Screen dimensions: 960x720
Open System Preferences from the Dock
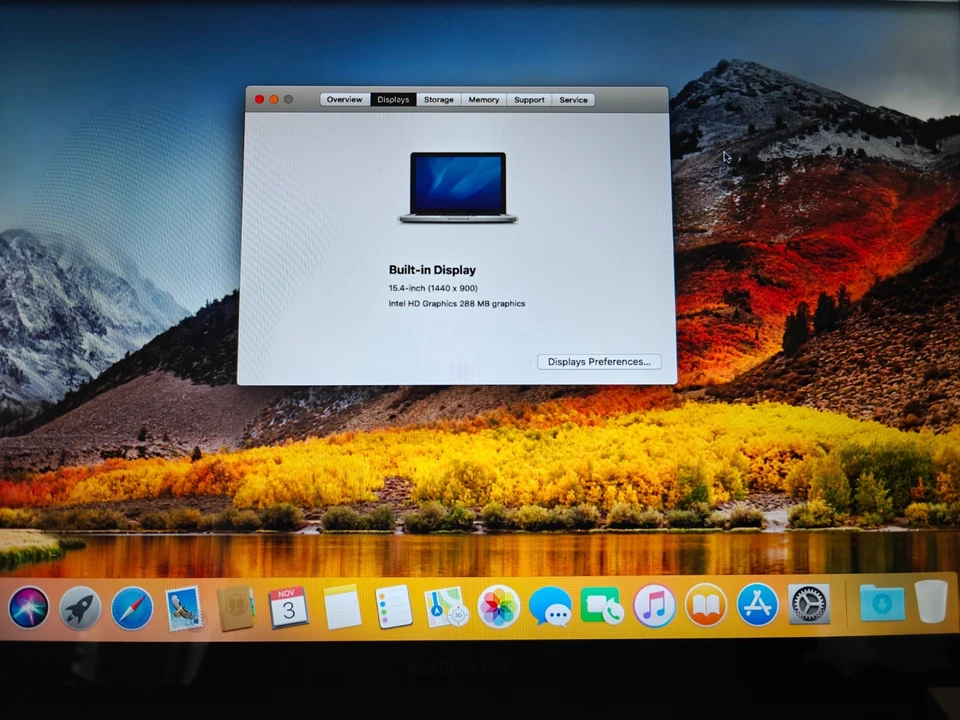pos(809,605)
